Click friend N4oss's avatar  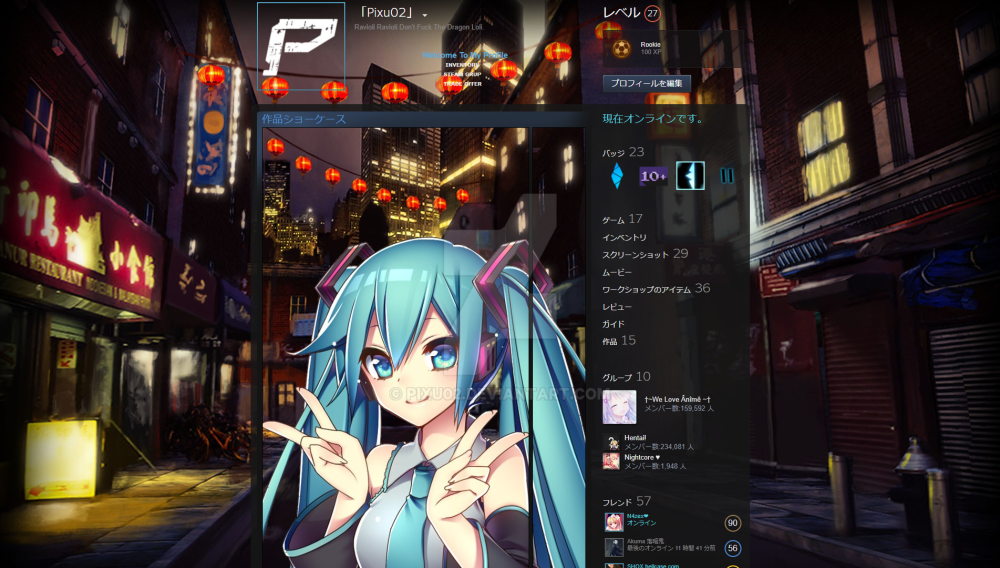(x=613, y=521)
